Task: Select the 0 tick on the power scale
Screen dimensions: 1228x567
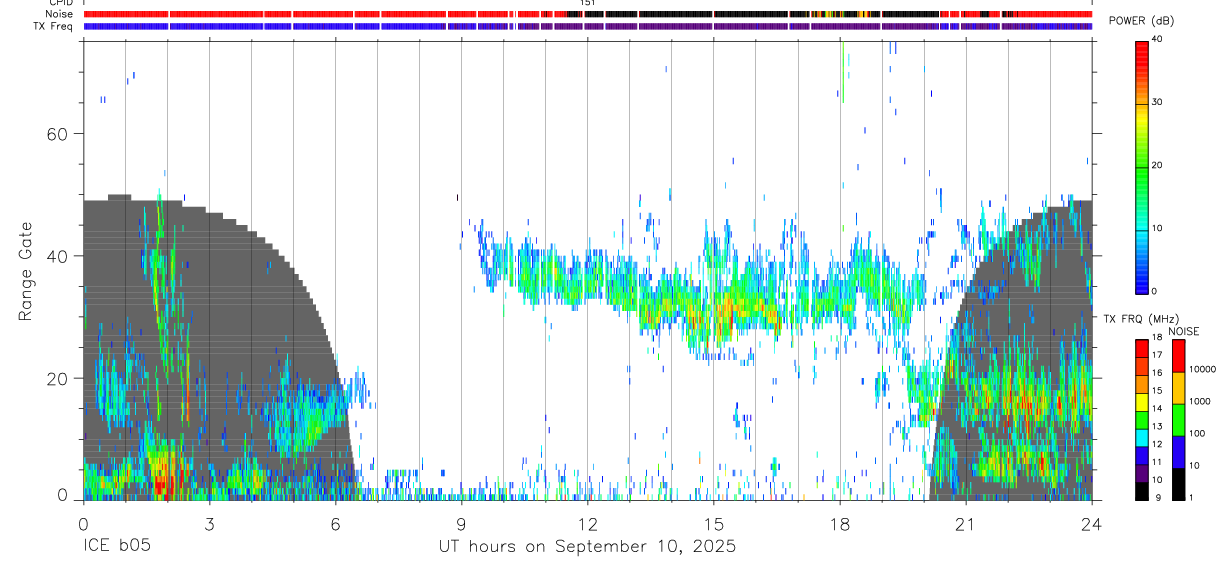Action: point(1155,291)
